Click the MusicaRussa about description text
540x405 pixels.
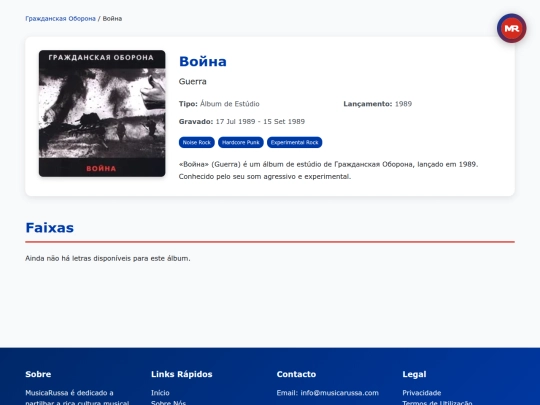coord(77,397)
